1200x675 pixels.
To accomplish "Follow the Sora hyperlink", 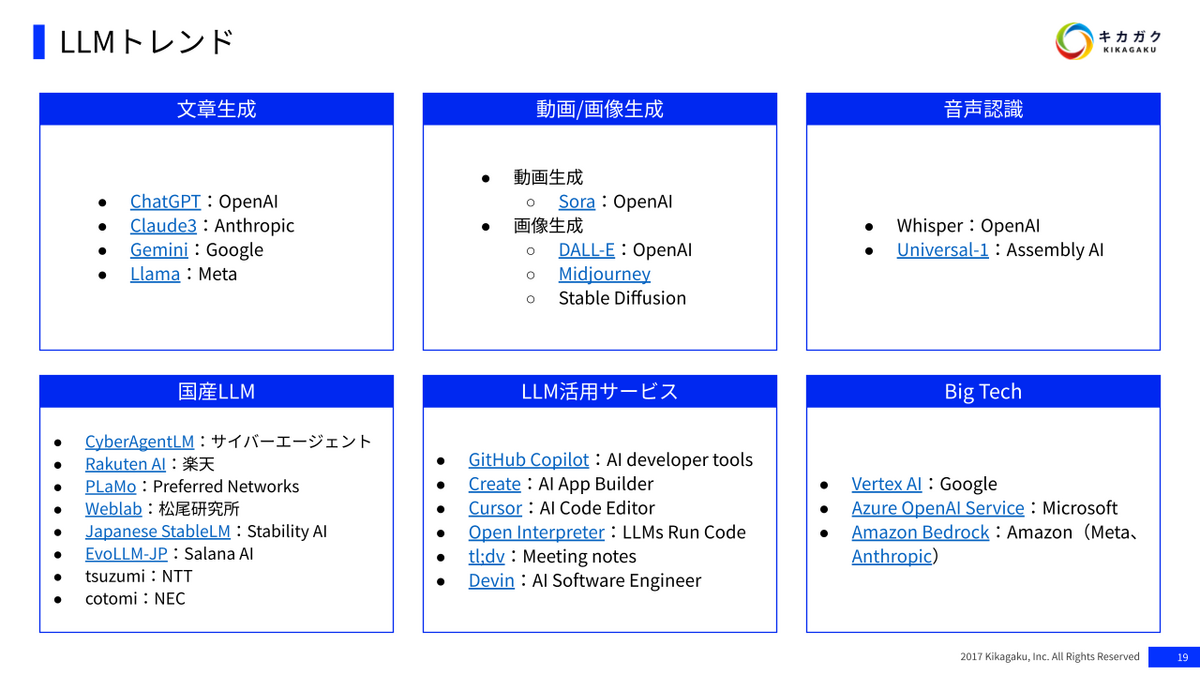I will coord(577,201).
